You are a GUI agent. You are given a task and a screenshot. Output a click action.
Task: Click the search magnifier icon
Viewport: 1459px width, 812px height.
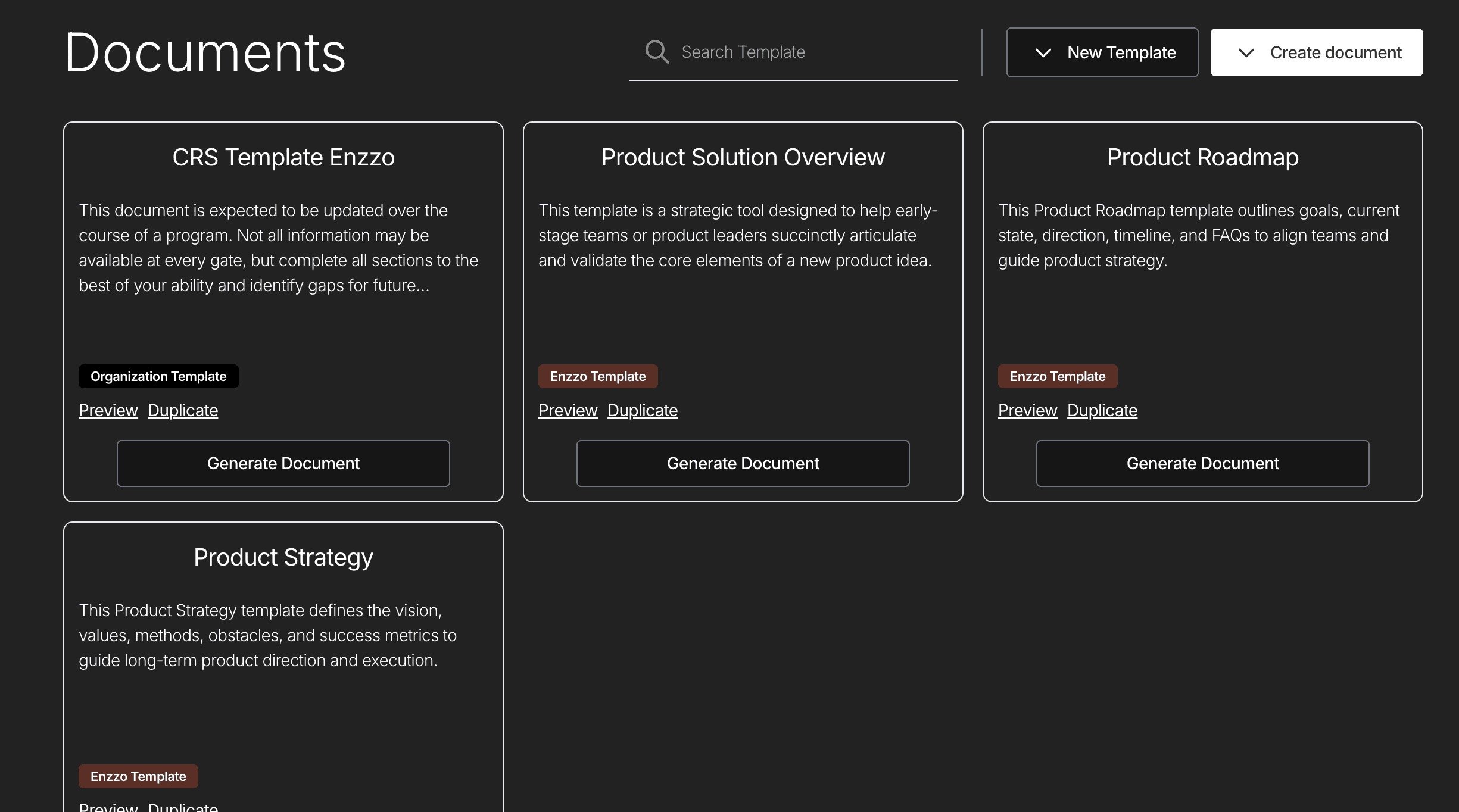(657, 52)
